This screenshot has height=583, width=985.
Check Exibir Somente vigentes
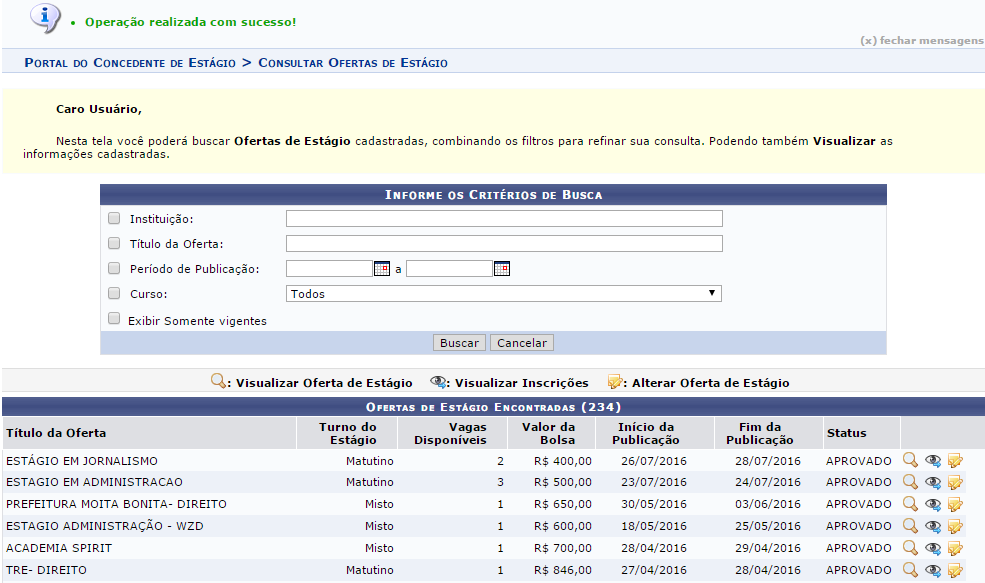click(114, 318)
